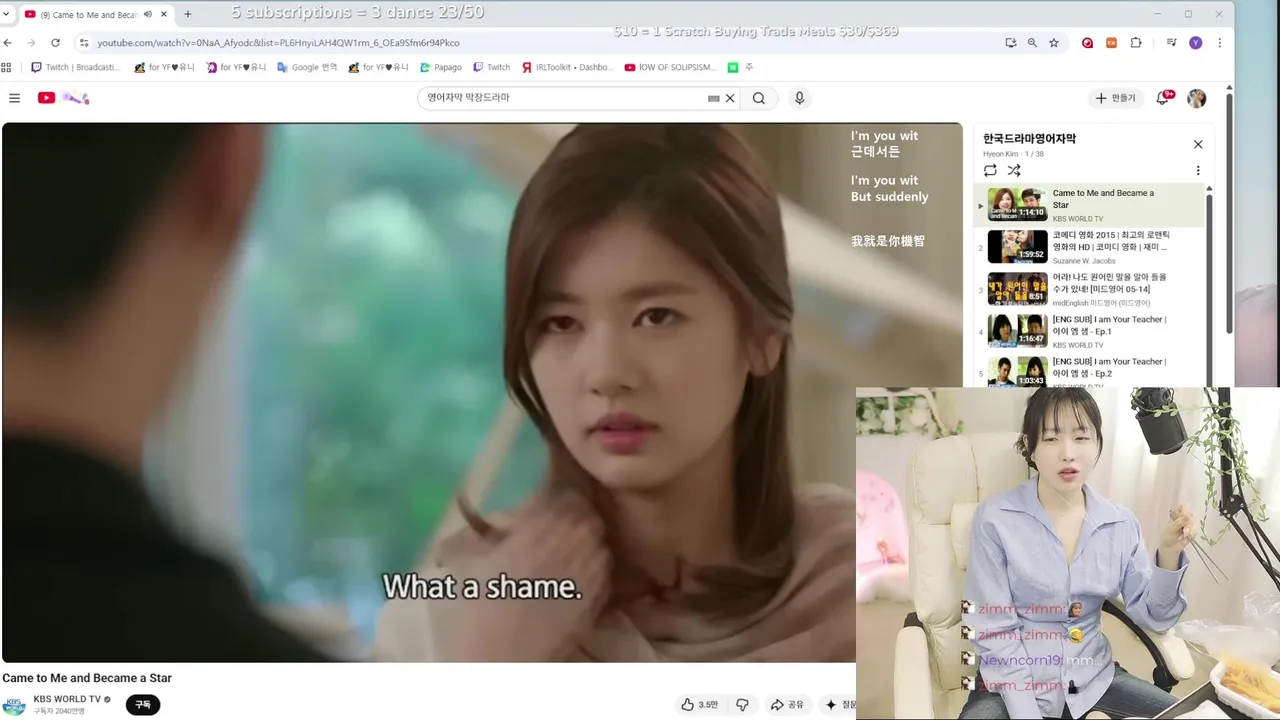Open the YouTube hamburger guide menu
This screenshot has height=720, width=1280.
click(x=14, y=98)
